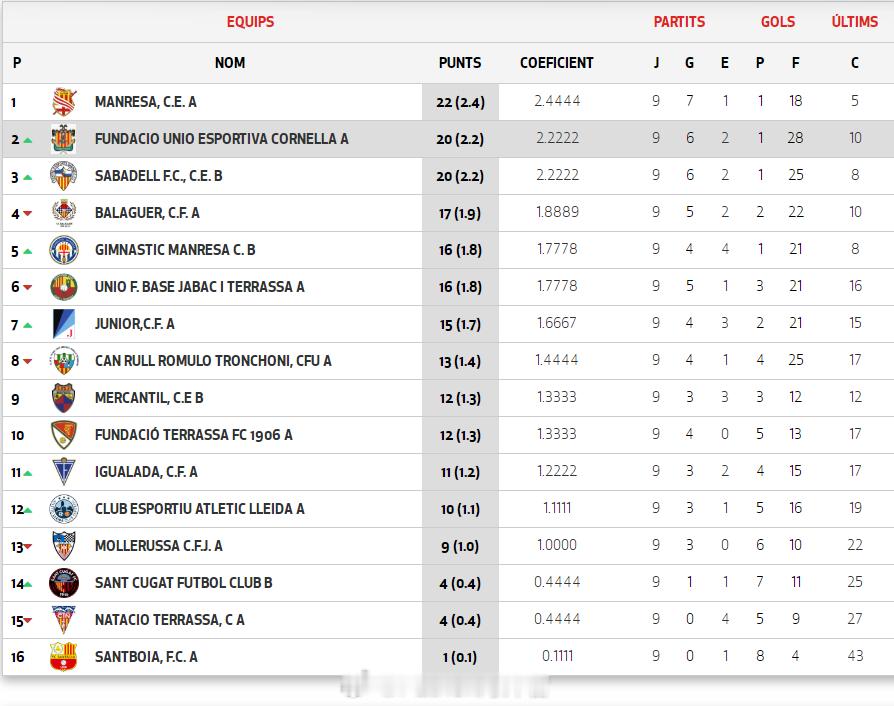Open the MOLLERUSSA C.F.J. A team page
Image resolution: width=894 pixels, height=706 pixels.
pyautogui.click(x=159, y=546)
